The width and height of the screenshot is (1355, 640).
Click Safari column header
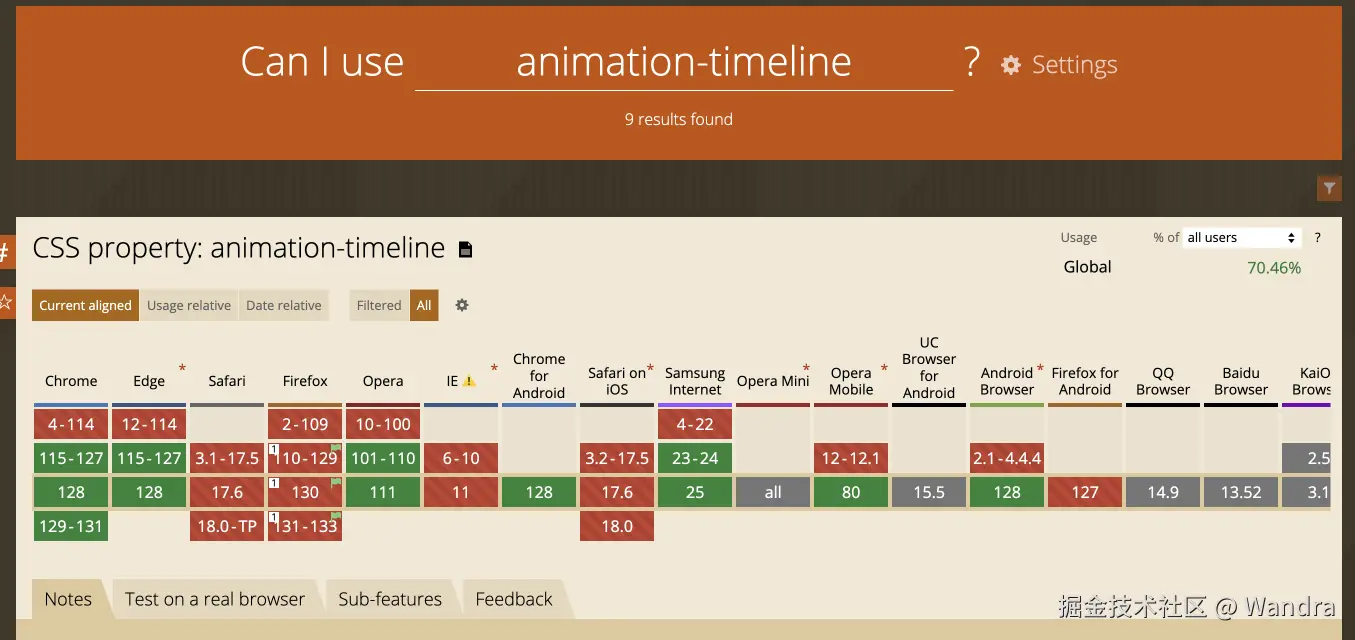click(227, 381)
